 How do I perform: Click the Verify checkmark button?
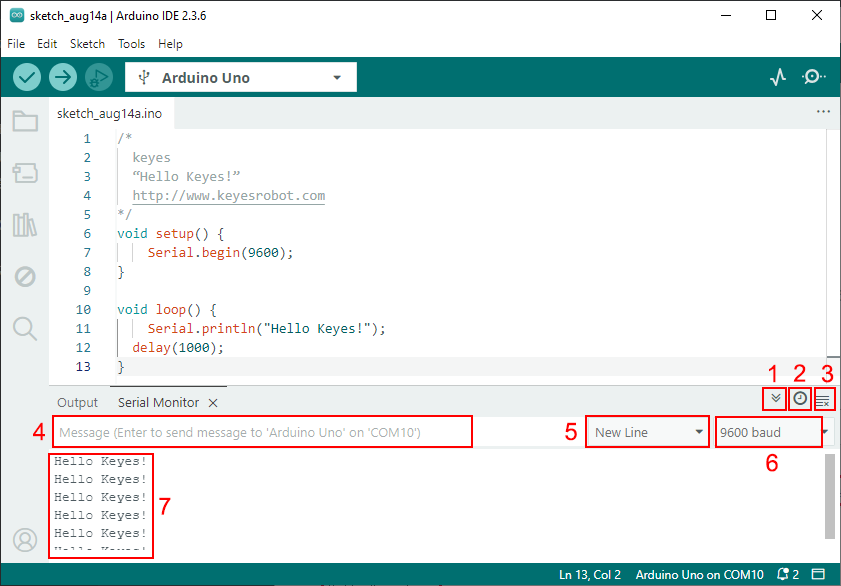point(27,77)
